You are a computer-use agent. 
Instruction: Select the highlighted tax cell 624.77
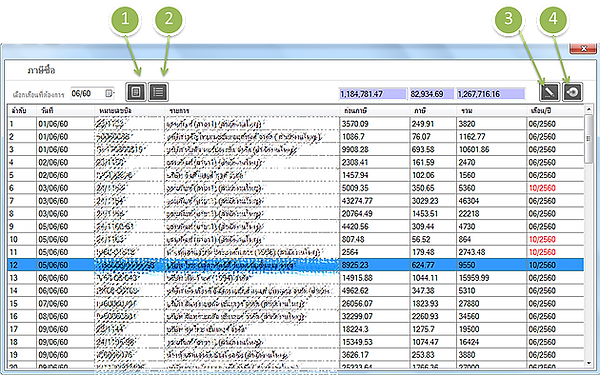click(433, 265)
